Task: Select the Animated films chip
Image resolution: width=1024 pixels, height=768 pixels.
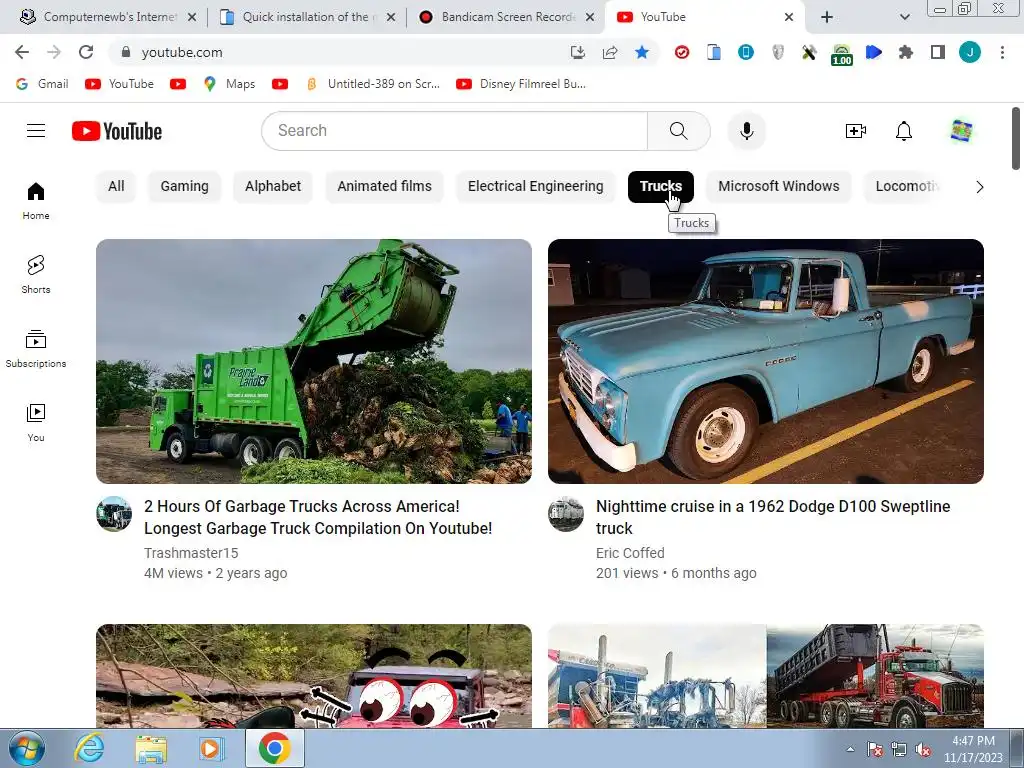Action: point(385,186)
